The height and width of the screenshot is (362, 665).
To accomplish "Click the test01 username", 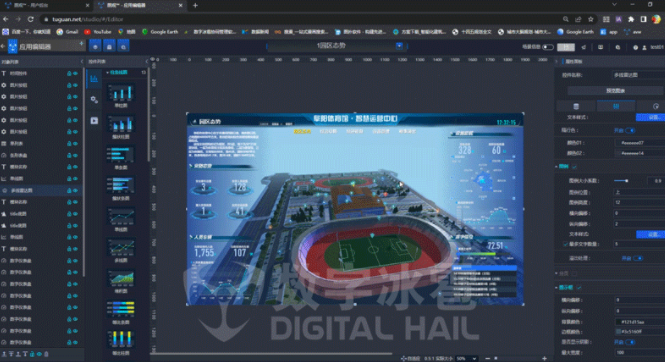I will click(657, 47).
